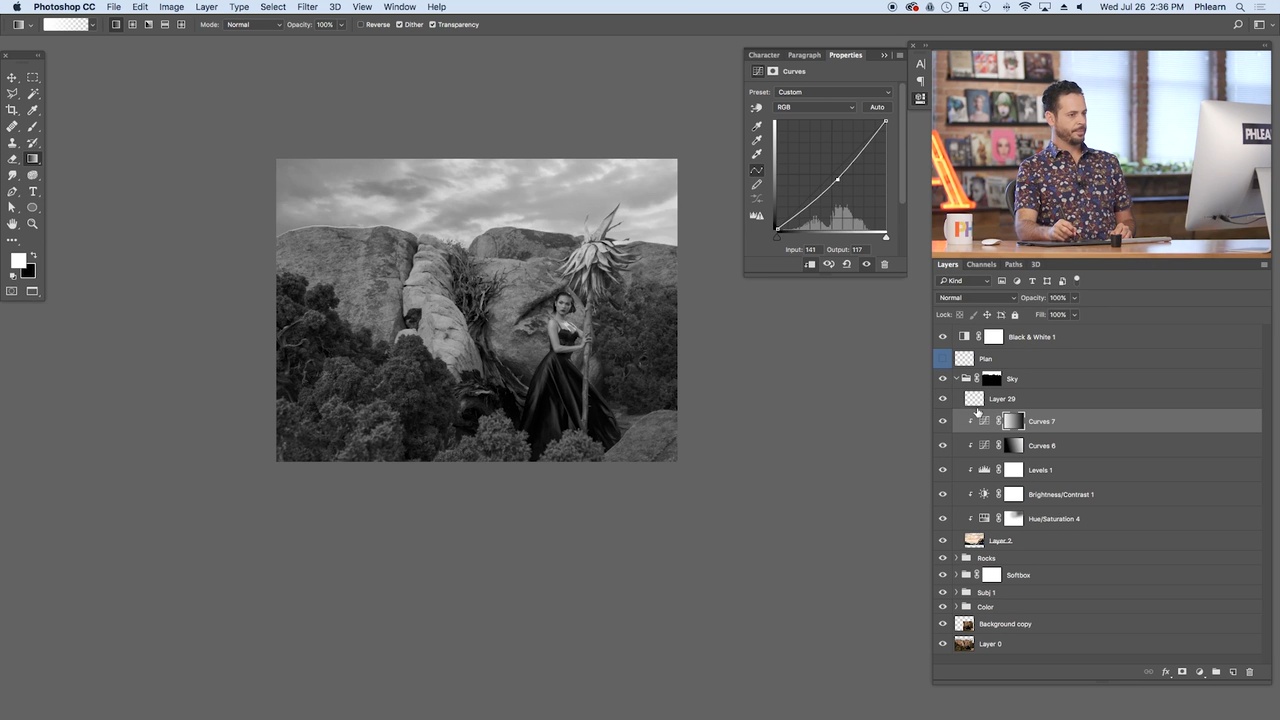This screenshot has width=1280, height=720.
Task: Delete the Curves adjustment layer via trash
Action: tap(884, 264)
